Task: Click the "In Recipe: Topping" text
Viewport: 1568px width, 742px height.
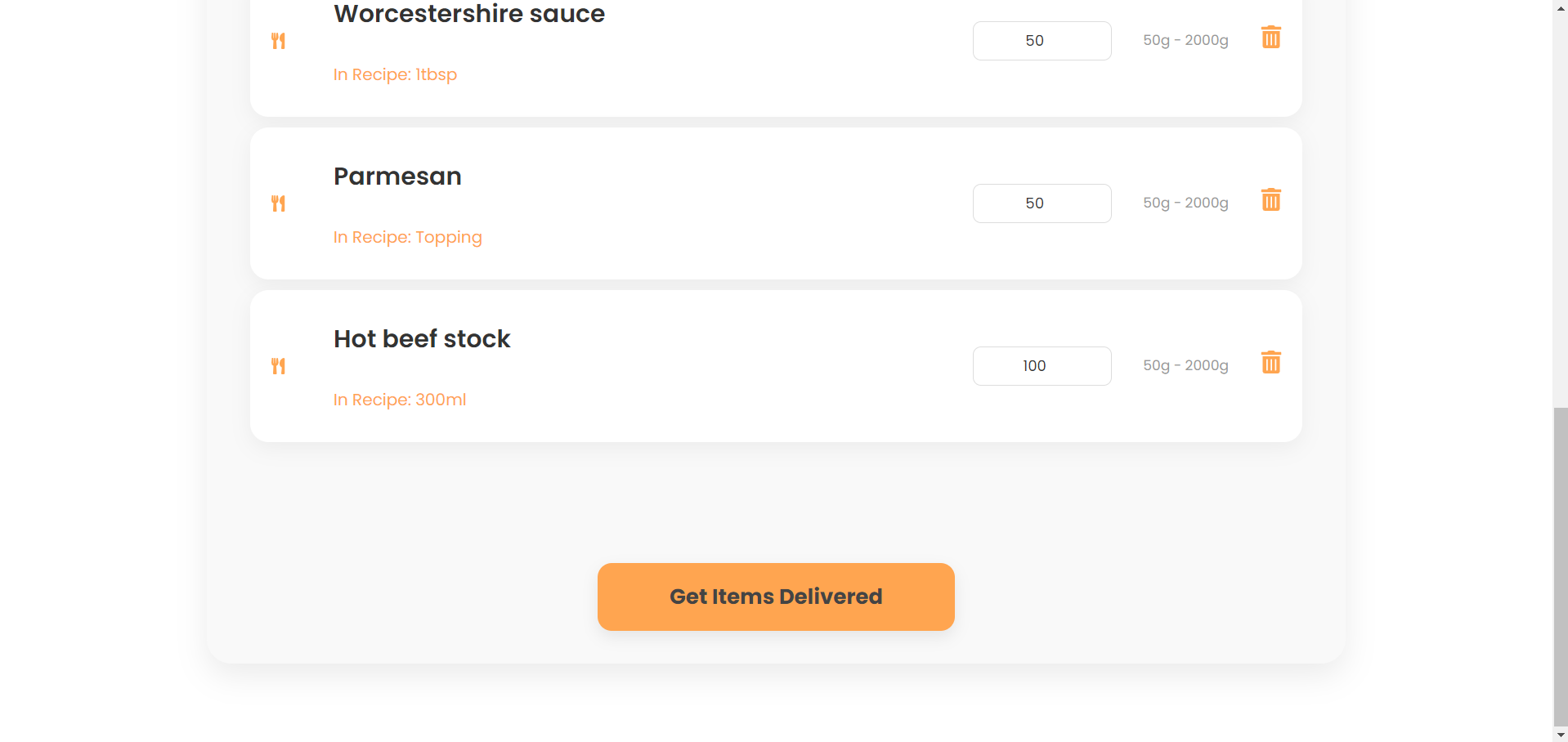Action: pyautogui.click(x=407, y=237)
